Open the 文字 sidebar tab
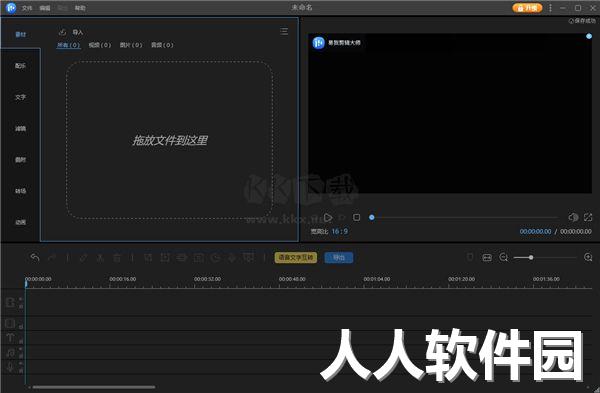The image size is (600, 393). (20, 97)
